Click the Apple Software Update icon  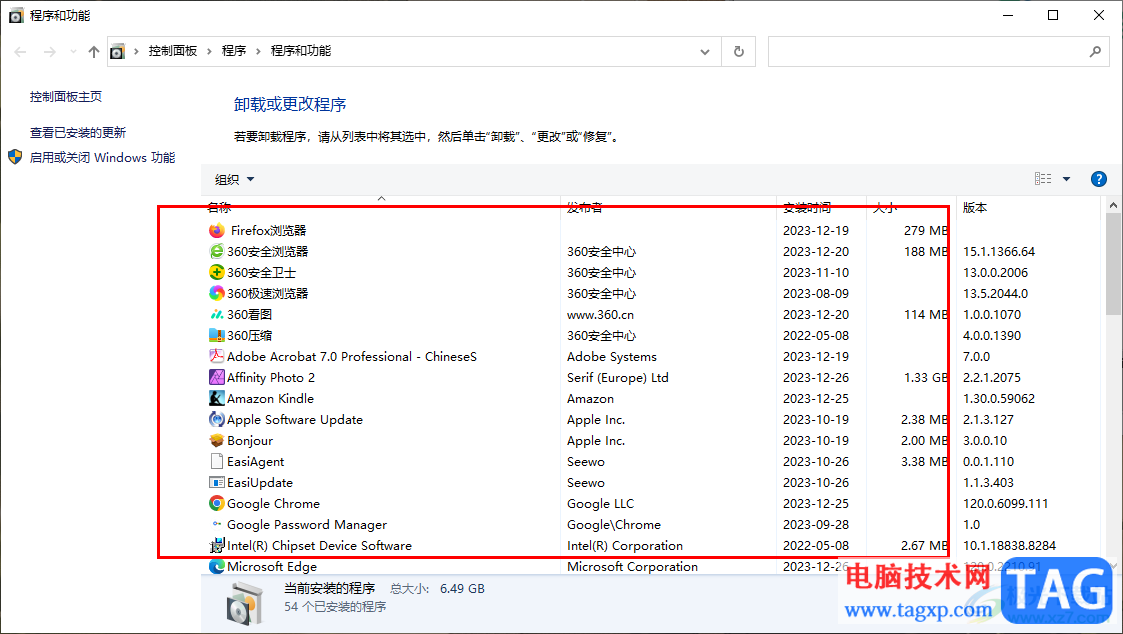[216, 419]
